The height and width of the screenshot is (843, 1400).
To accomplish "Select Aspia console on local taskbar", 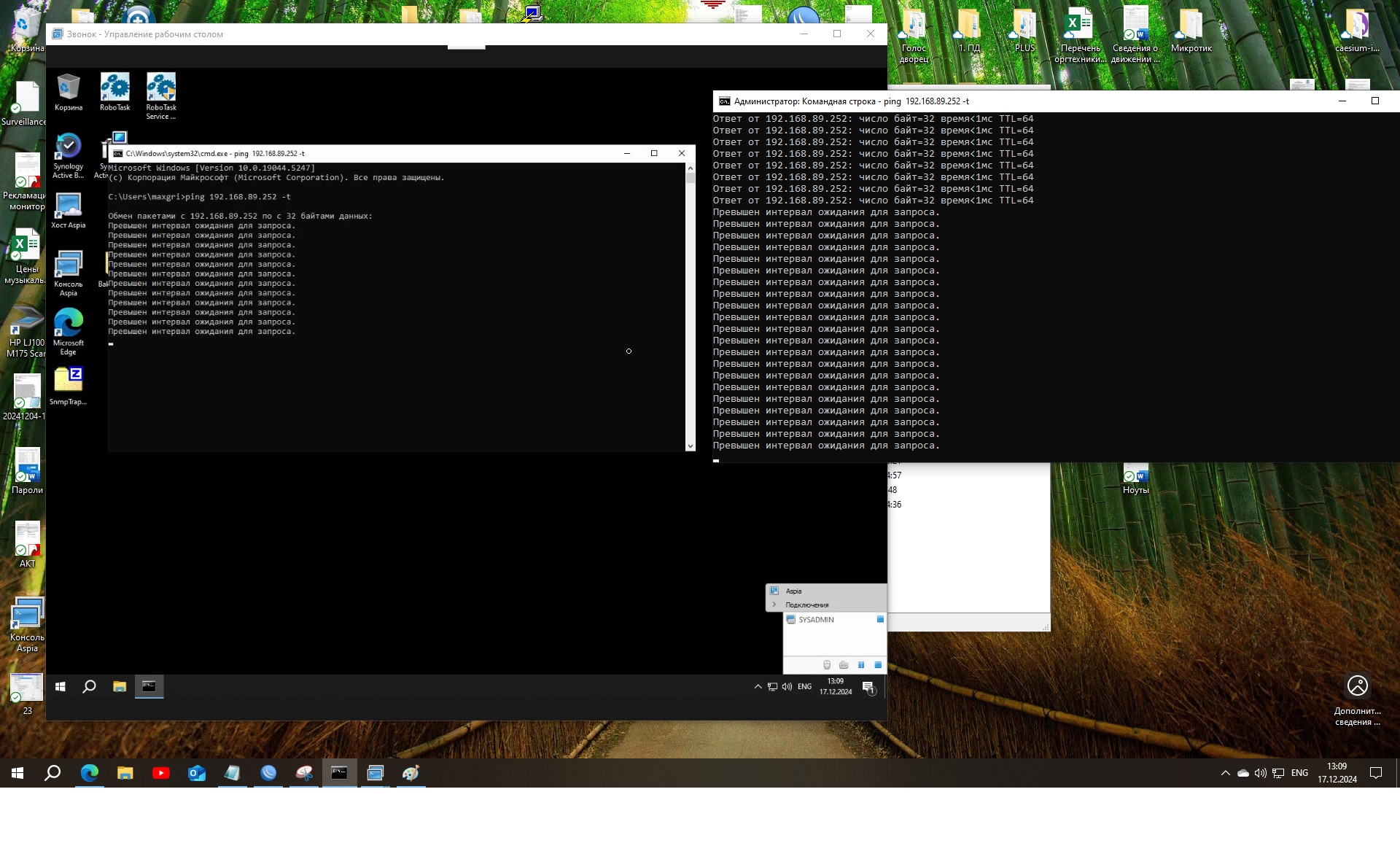I will click(376, 773).
